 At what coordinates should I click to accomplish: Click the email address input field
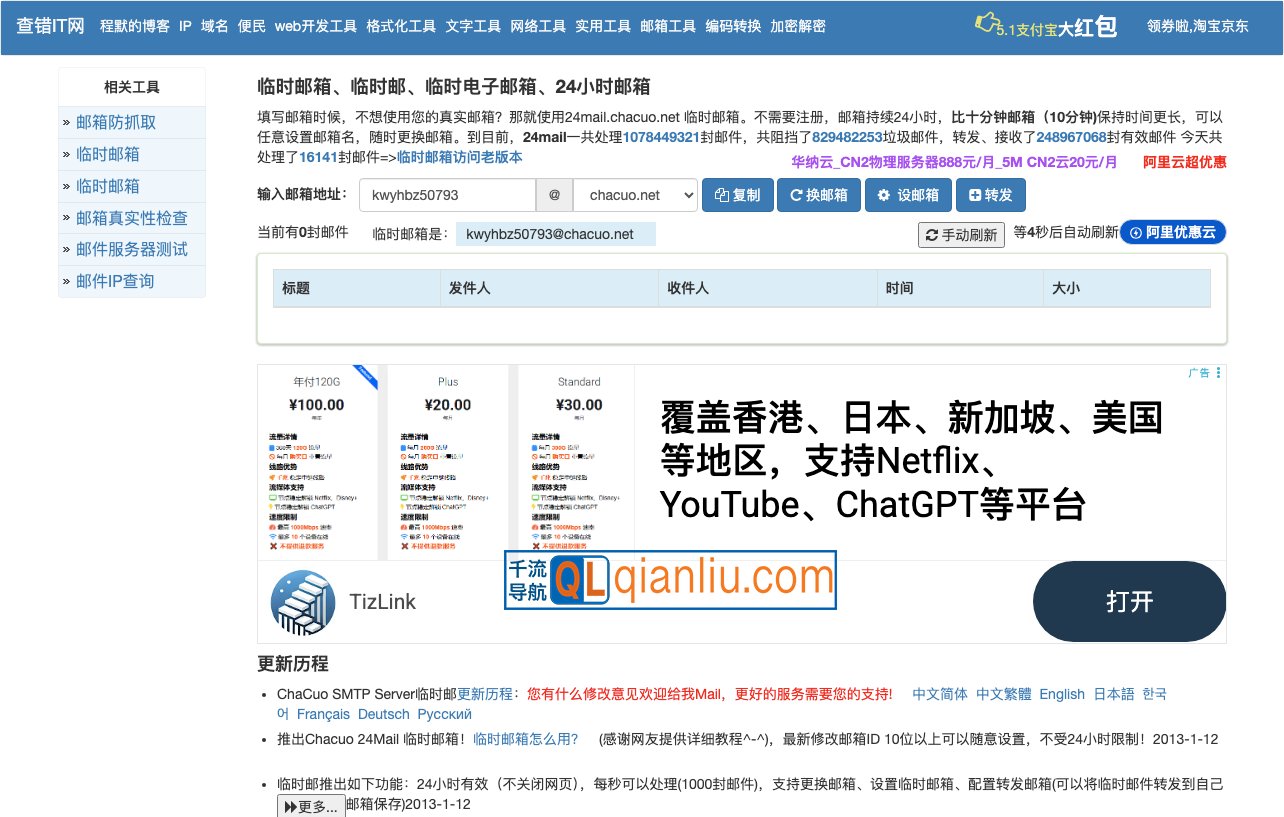448,195
